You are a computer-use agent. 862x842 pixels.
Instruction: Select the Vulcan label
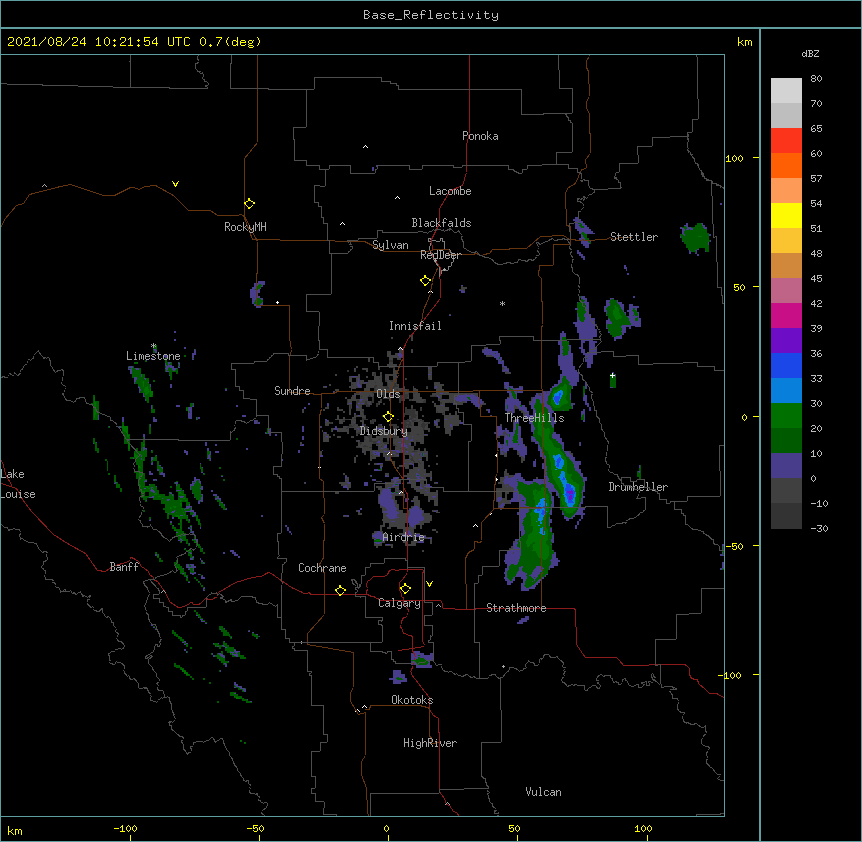point(543,792)
